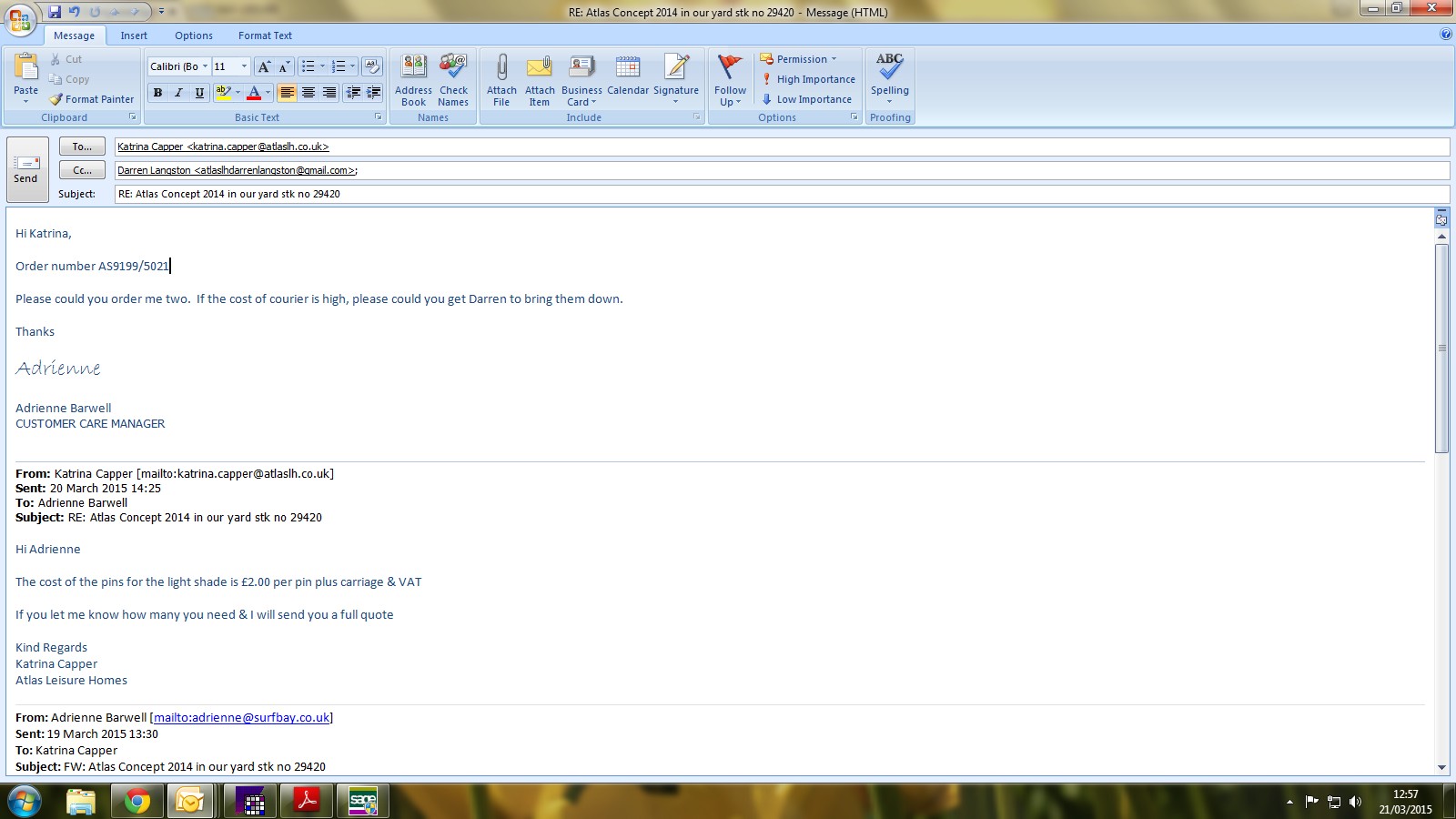This screenshot has height=819, width=1456.
Task: Open Sage from the taskbar
Action: [363, 802]
